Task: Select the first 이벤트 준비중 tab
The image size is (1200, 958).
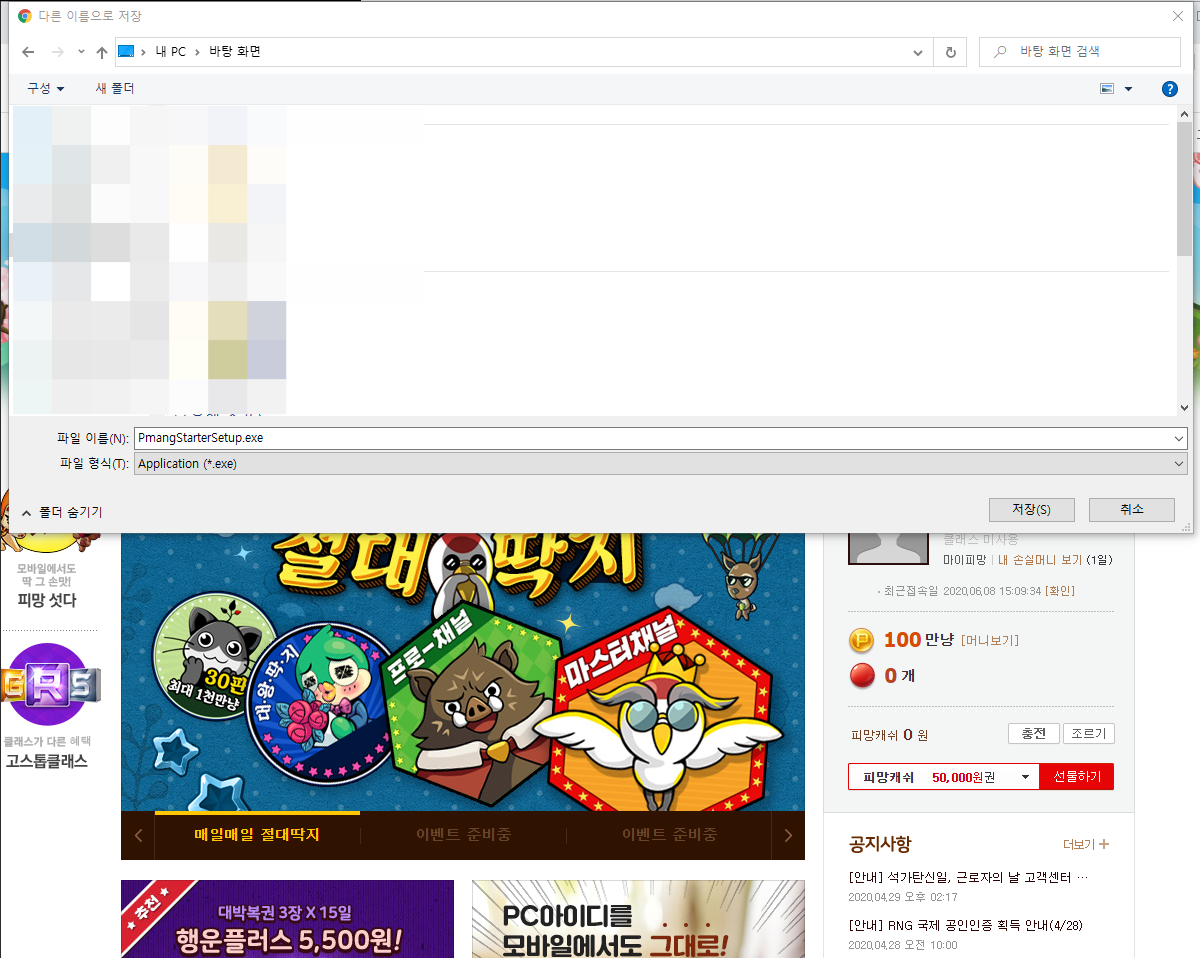Action: (464, 835)
